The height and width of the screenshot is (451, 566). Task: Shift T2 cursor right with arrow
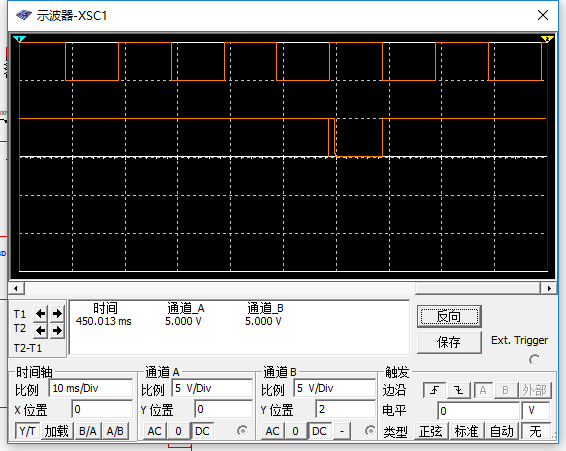click(57, 330)
